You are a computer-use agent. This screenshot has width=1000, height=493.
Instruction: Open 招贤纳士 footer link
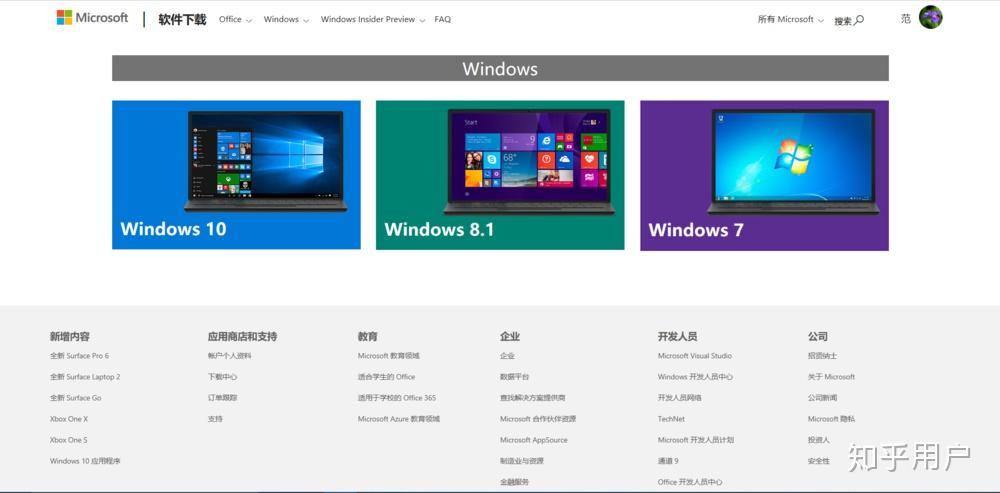pos(822,356)
